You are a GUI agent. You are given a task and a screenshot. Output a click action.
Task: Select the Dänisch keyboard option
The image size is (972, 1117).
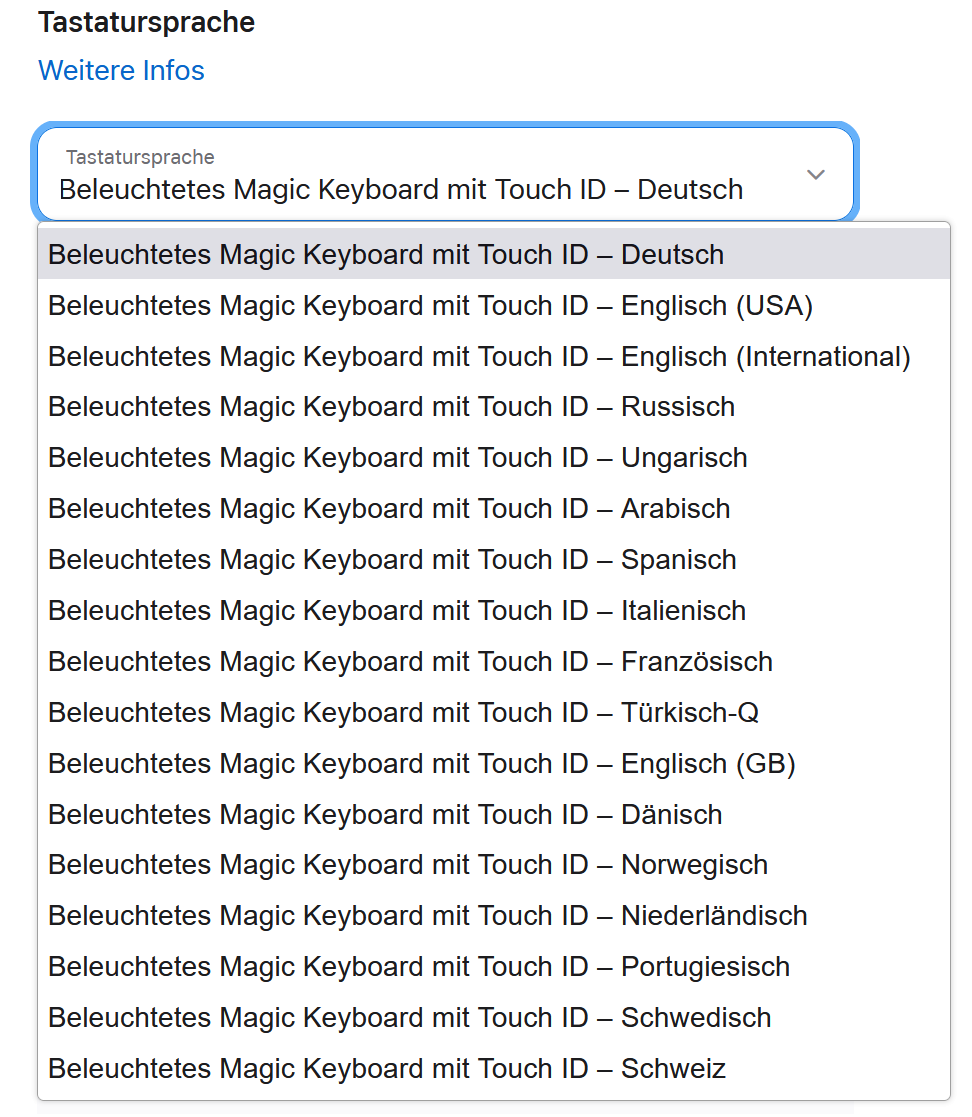click(494, 814)
